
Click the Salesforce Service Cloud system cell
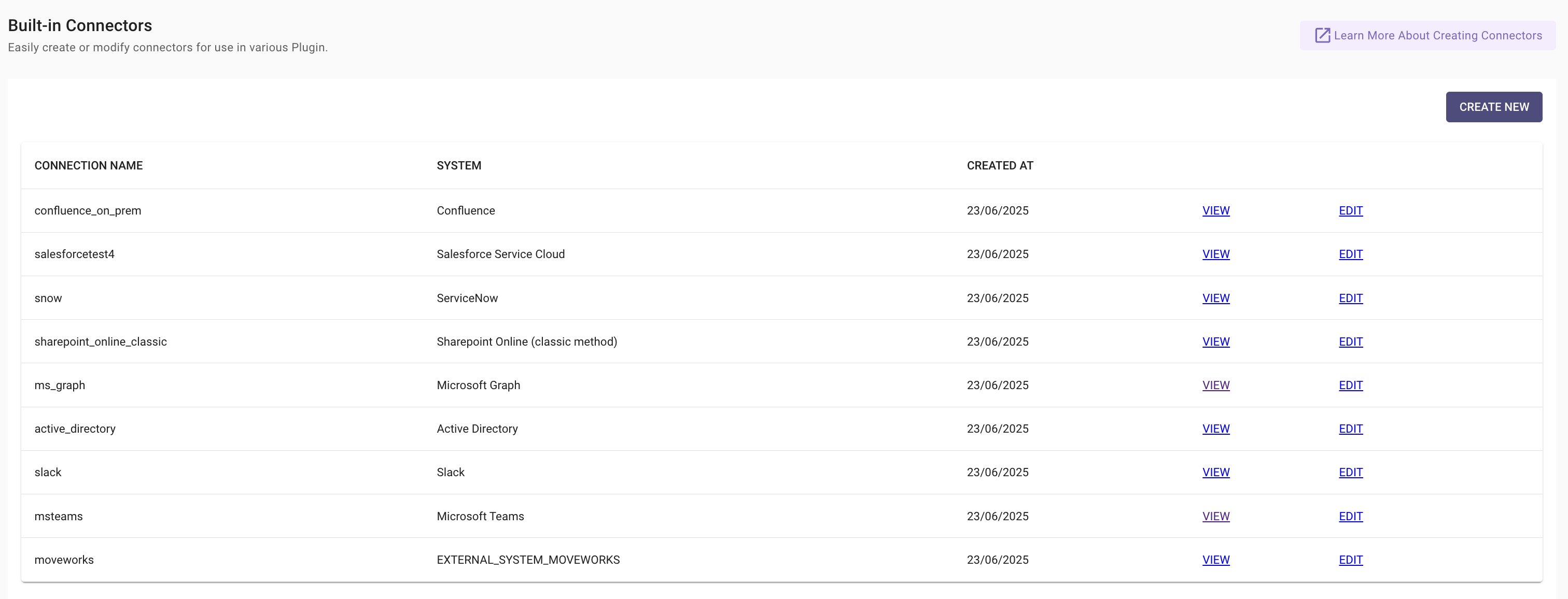pos(500,254)
